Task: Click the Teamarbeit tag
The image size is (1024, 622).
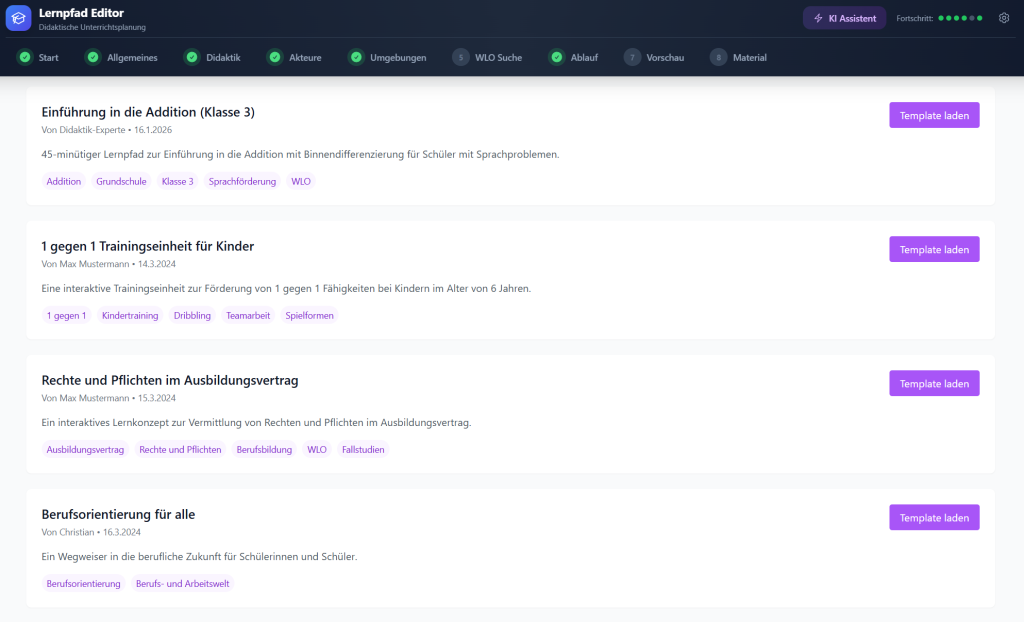Action: pos(248,315)
